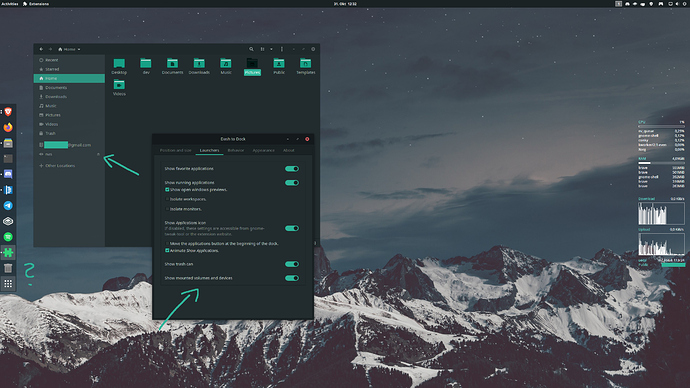
Task: Click the green Extensions puzzle icon in dock
Action: point(8,253)
